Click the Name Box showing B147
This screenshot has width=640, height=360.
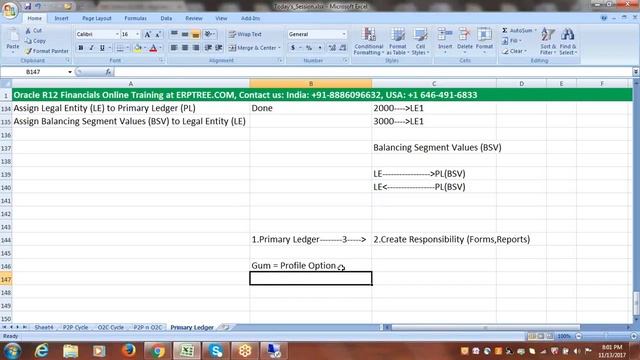point(33,72)
